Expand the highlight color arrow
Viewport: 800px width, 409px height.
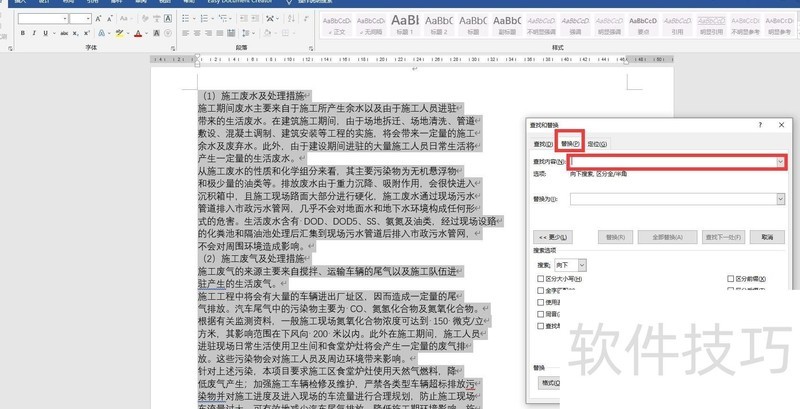coord(128,33)
